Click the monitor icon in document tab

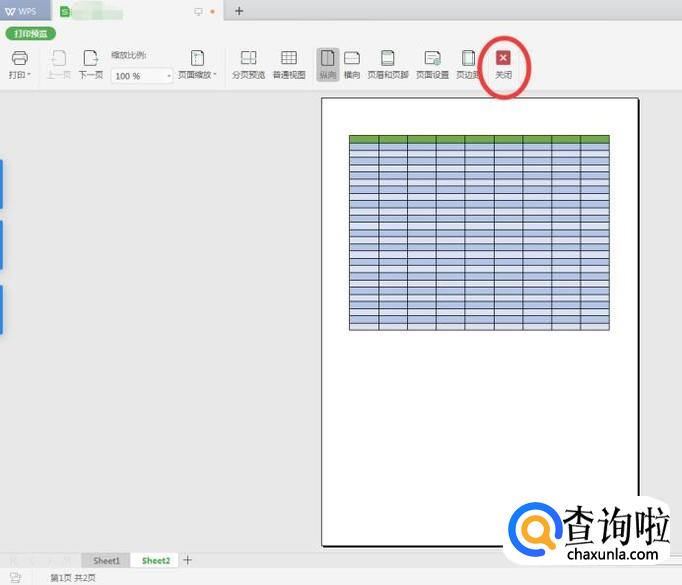[x=198, y=12]
